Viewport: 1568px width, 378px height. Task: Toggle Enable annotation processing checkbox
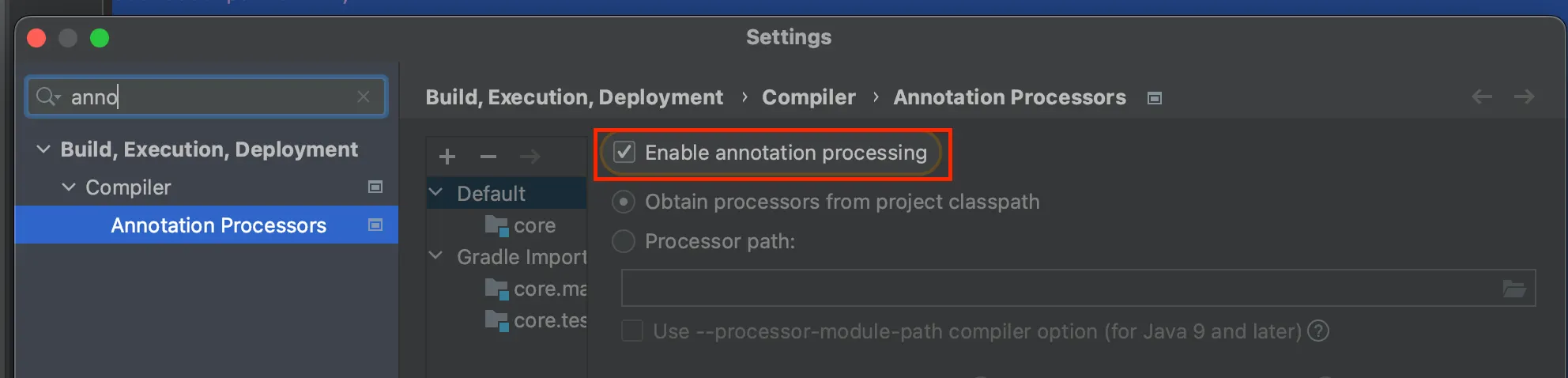coord(624,152)
